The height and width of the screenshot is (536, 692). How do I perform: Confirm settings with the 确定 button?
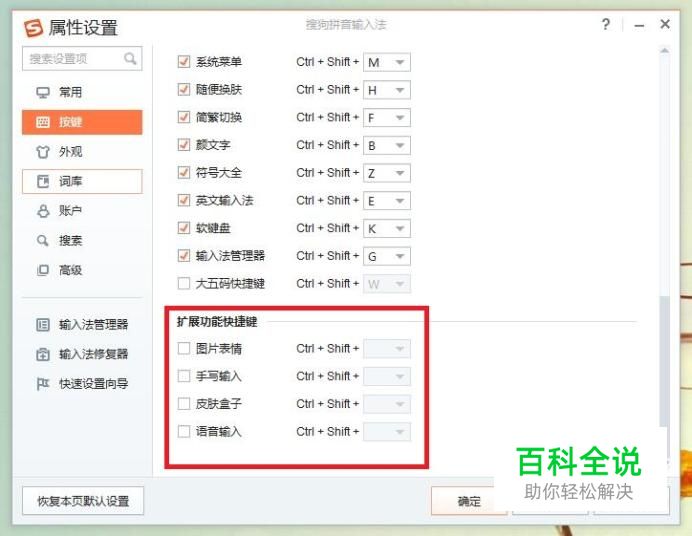pyautogui.click(x=469, y=501)
